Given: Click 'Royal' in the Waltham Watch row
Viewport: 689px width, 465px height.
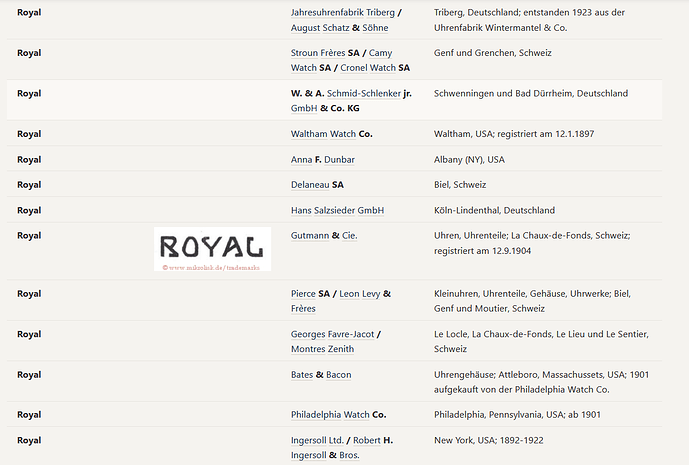Looking at the screenshot, I should point(29,134).
